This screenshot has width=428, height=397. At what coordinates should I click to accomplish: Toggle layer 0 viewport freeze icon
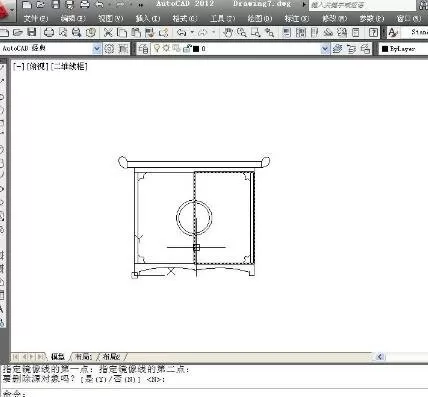[176, 49]
